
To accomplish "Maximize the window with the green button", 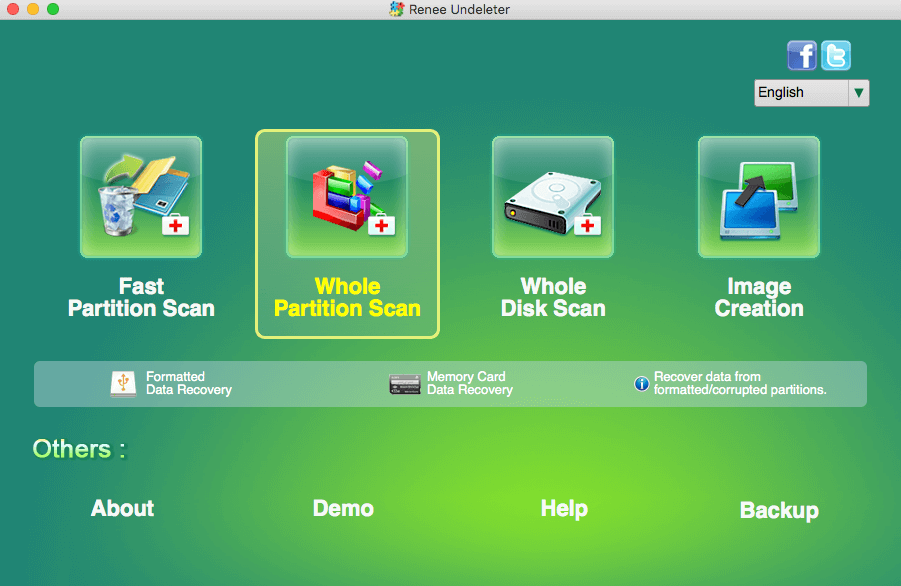I will (x=53, y=9).
